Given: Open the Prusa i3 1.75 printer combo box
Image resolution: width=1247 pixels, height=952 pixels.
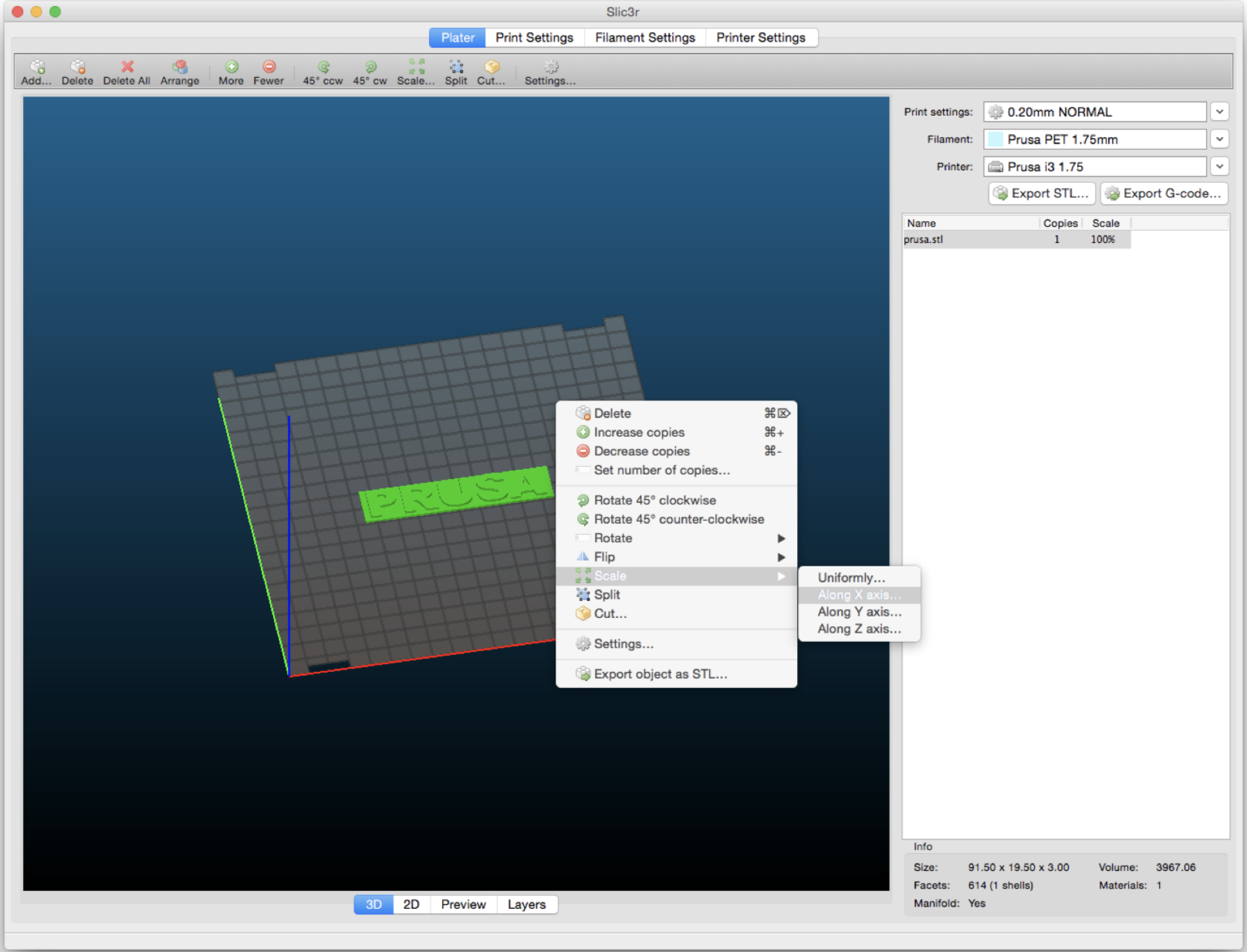Looking at the screenshot, I should [x=1095, y=167].
